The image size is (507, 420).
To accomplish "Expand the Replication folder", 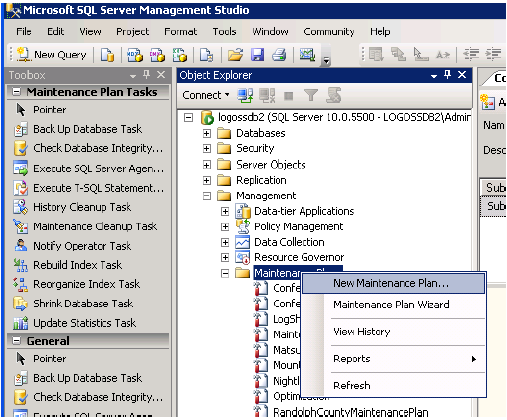I will pos(207,180).
